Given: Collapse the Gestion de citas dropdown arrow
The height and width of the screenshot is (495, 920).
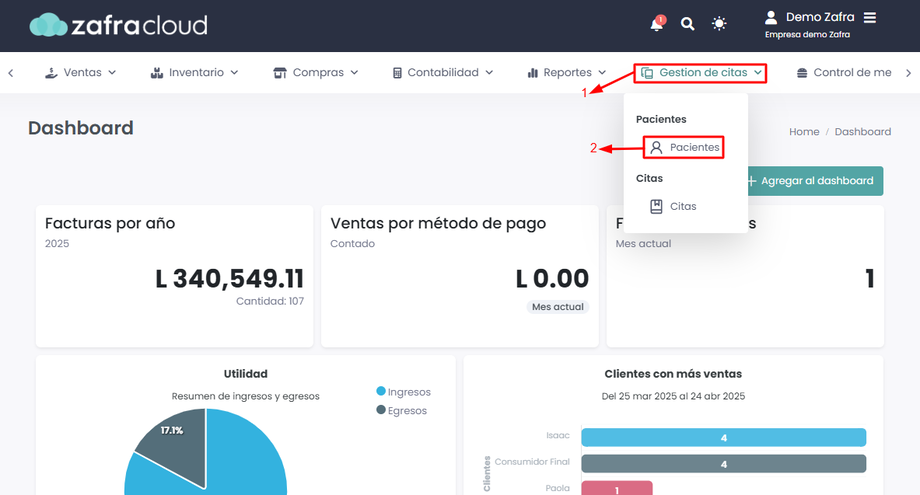Looking at the screenshot, I should (x=758, y=73).
